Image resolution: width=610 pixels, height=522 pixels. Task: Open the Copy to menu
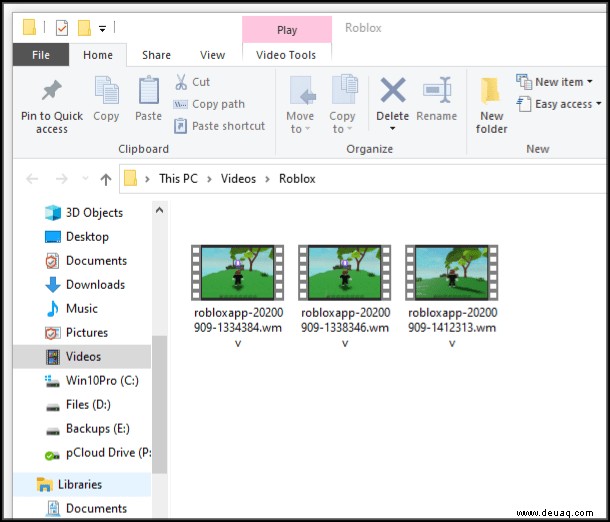tap(343, 105)
